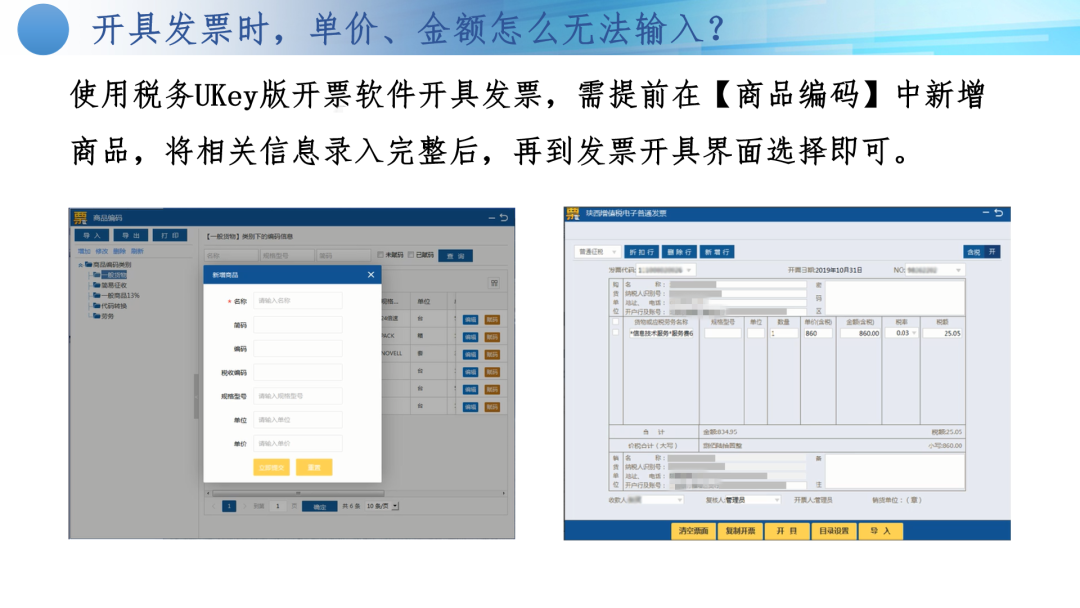Tick the 未赋码 checkbox
The height and width of the screenshot is (608, 1080).
[x=380, y=255]
